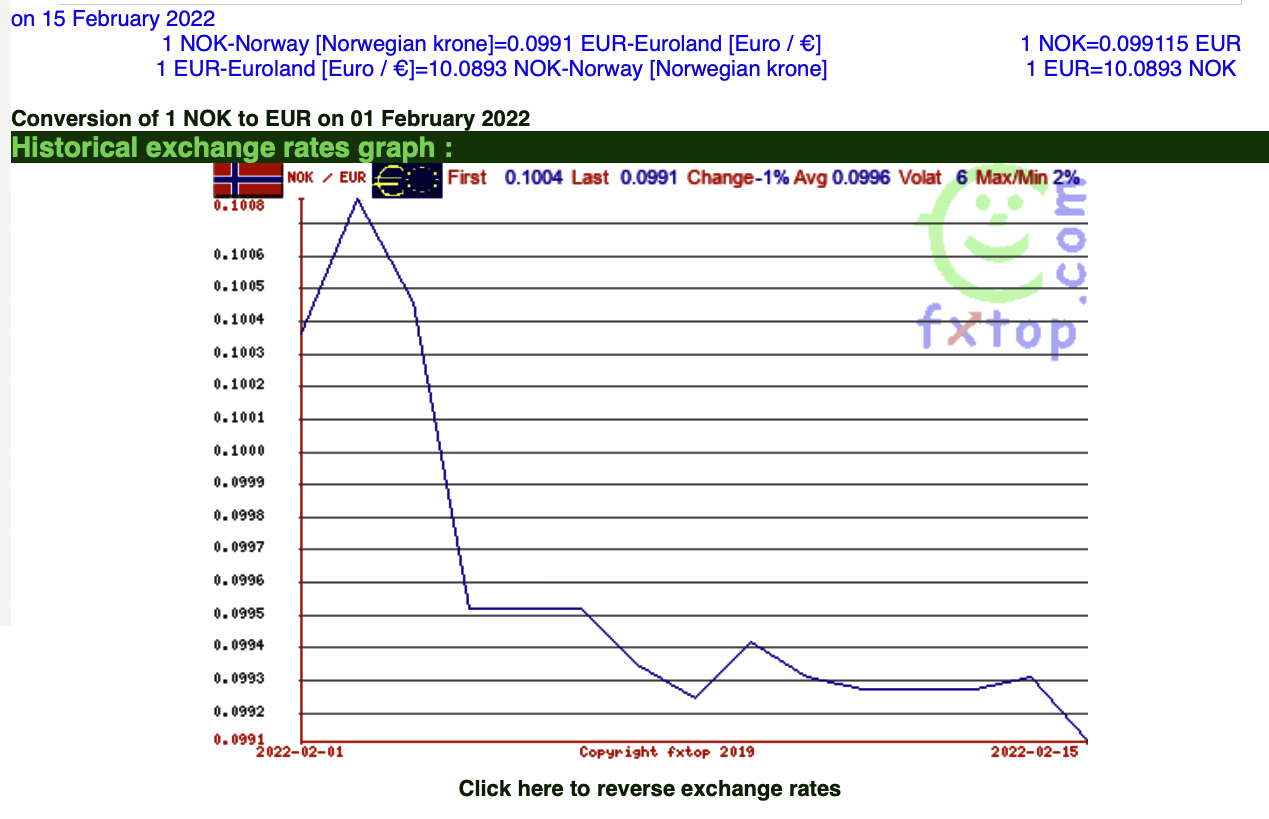Image resolution: width=1269 pixels, height=819 pixels.
Task: Click the 'Change-1%' value in graph legend
Action: pyautogui.click(x=736, y=178)
